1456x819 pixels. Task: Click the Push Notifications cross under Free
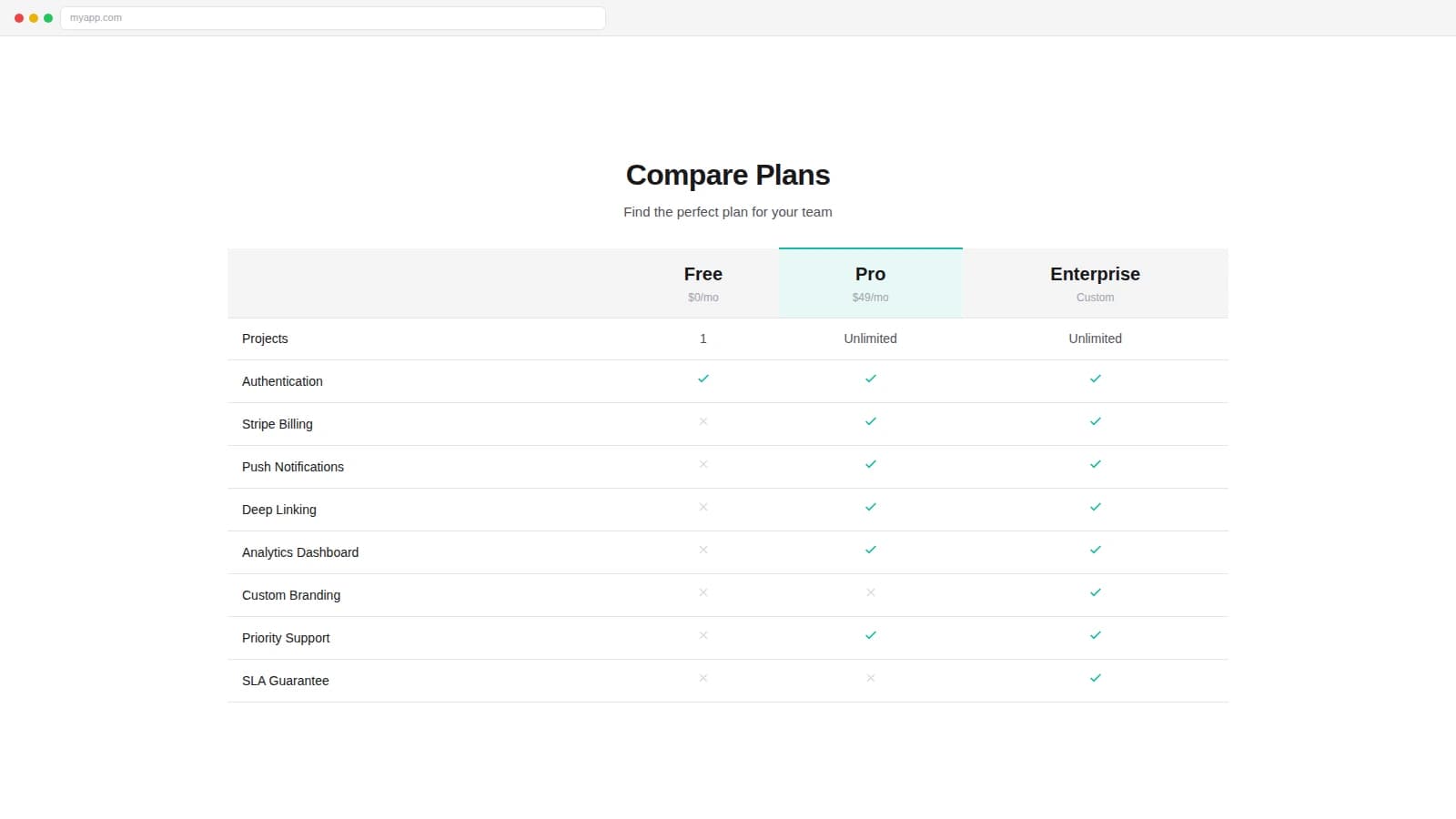703,464
